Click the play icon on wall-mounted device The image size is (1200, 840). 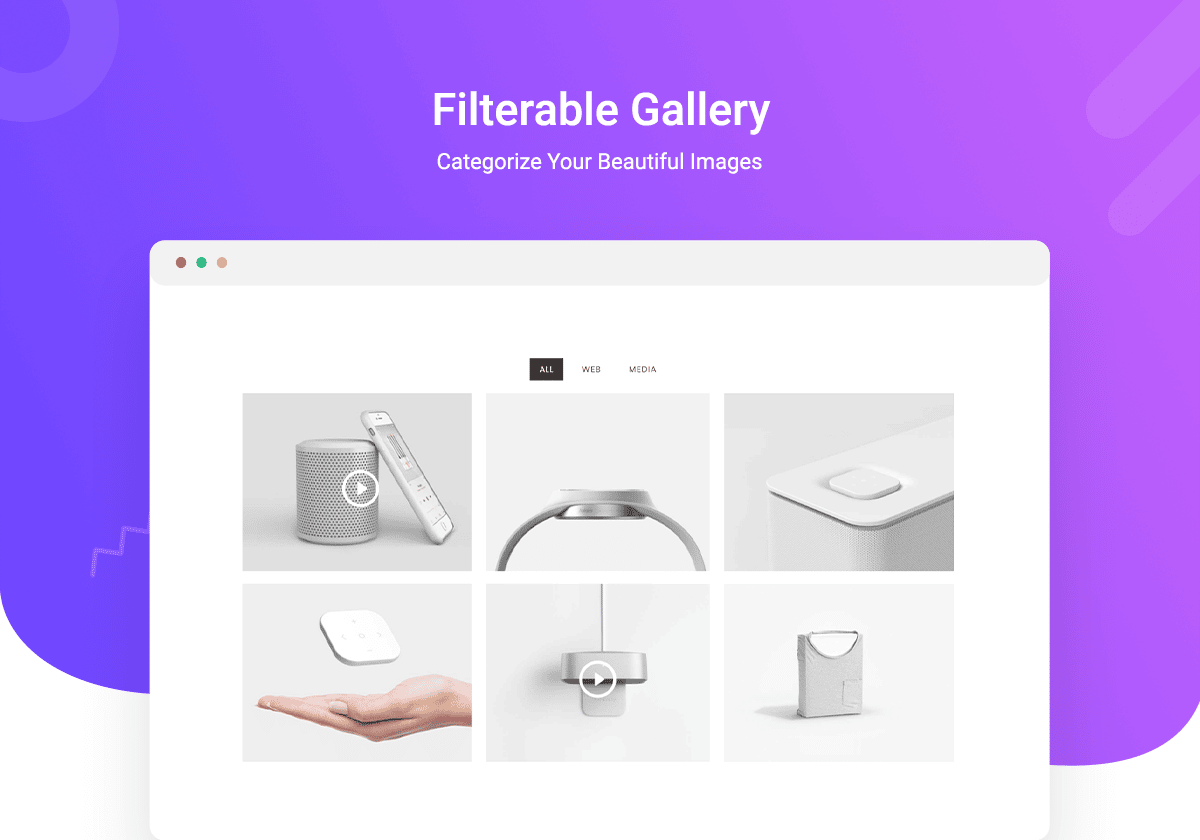coord(598,680)
